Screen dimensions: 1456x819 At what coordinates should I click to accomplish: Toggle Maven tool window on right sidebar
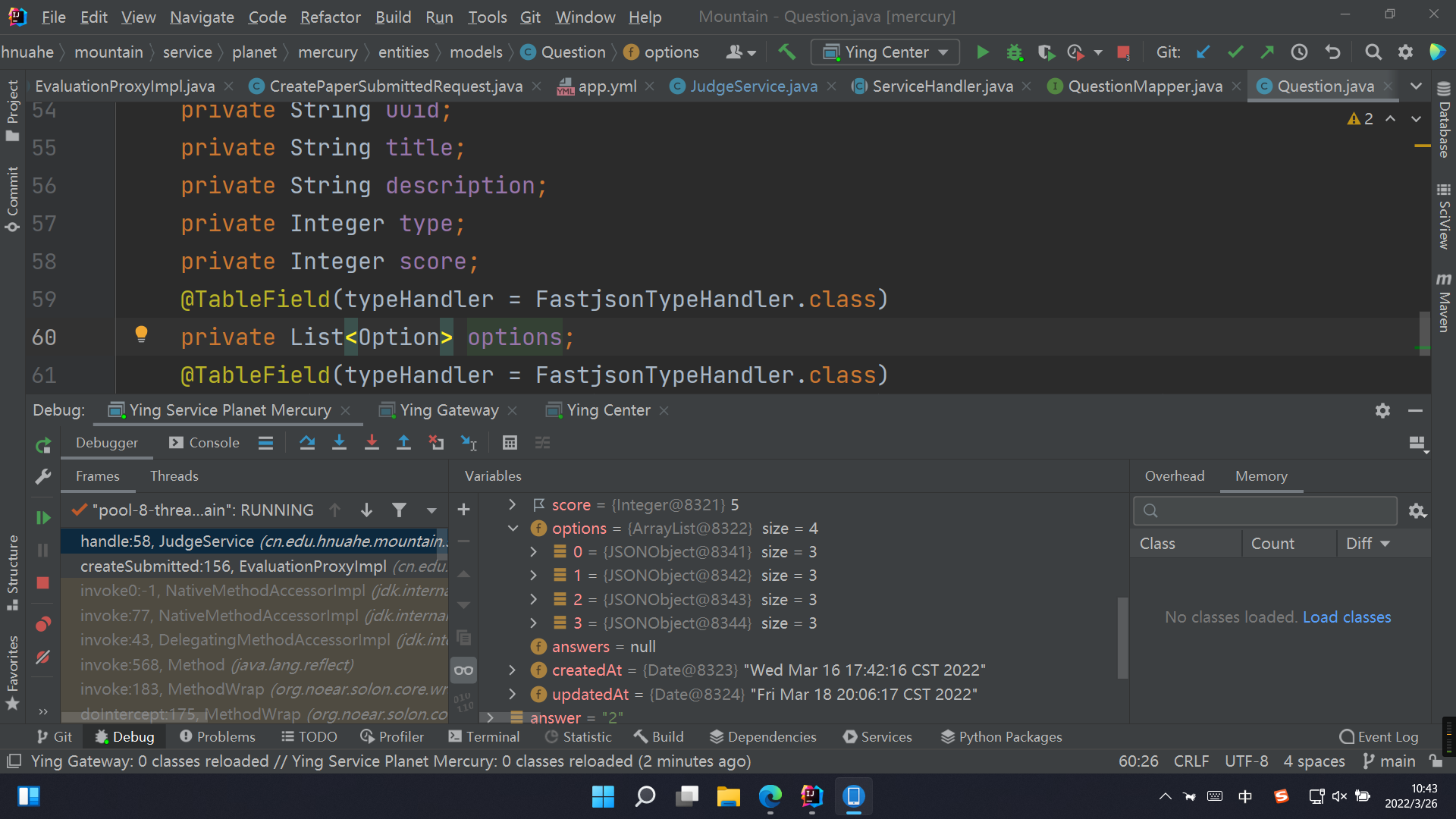(1444, 303)
